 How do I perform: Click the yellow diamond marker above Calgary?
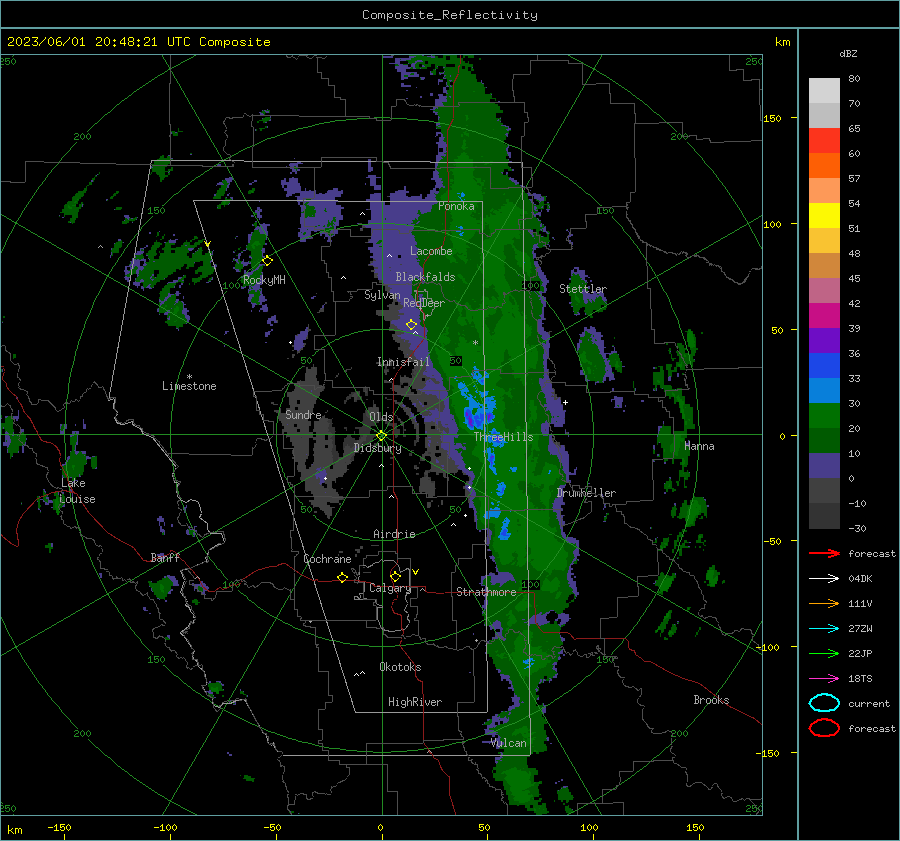(x=395, y=576)
